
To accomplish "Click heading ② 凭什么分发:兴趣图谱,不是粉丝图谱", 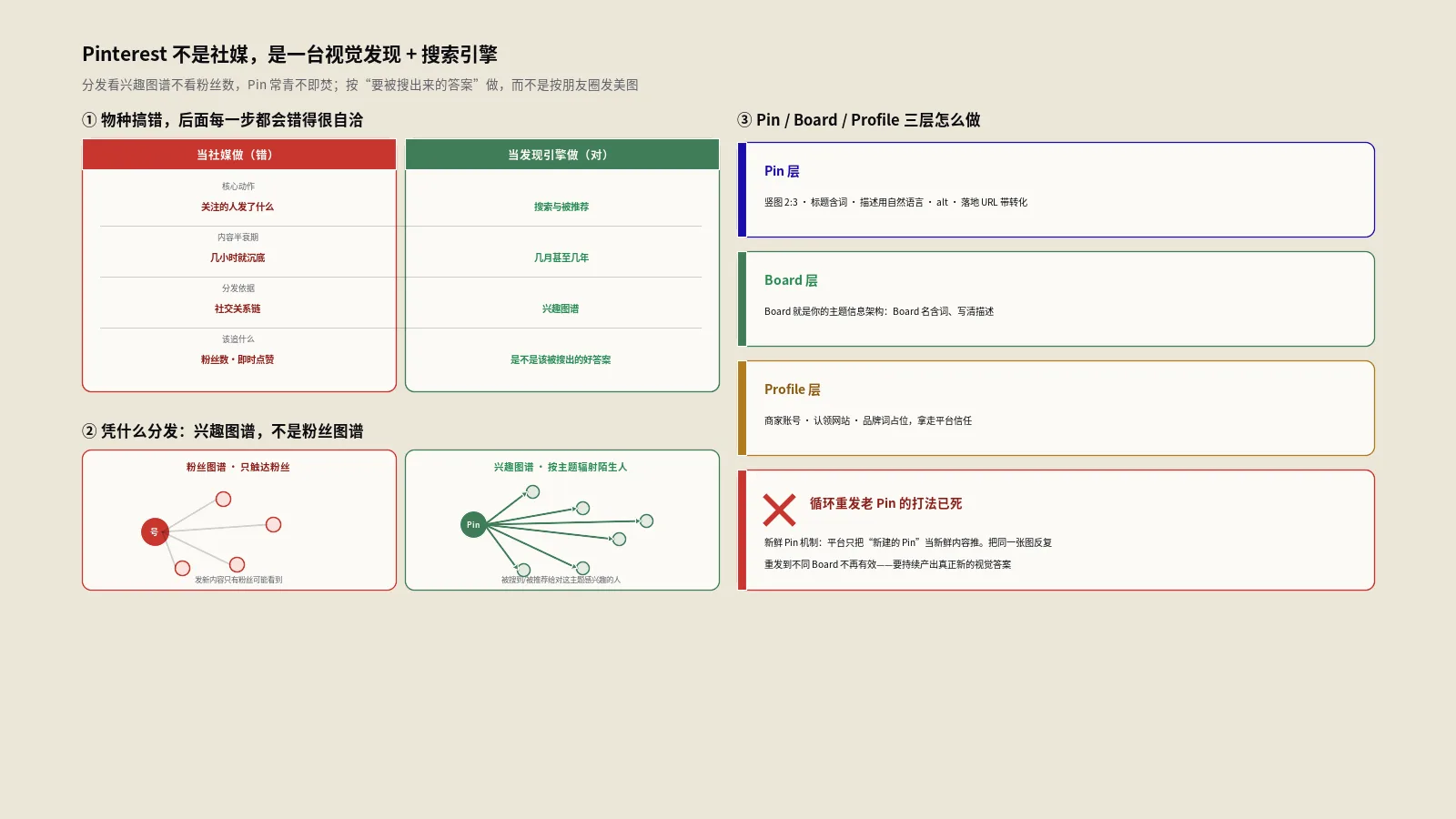I will pyautogui.click(x=223, y=431).
